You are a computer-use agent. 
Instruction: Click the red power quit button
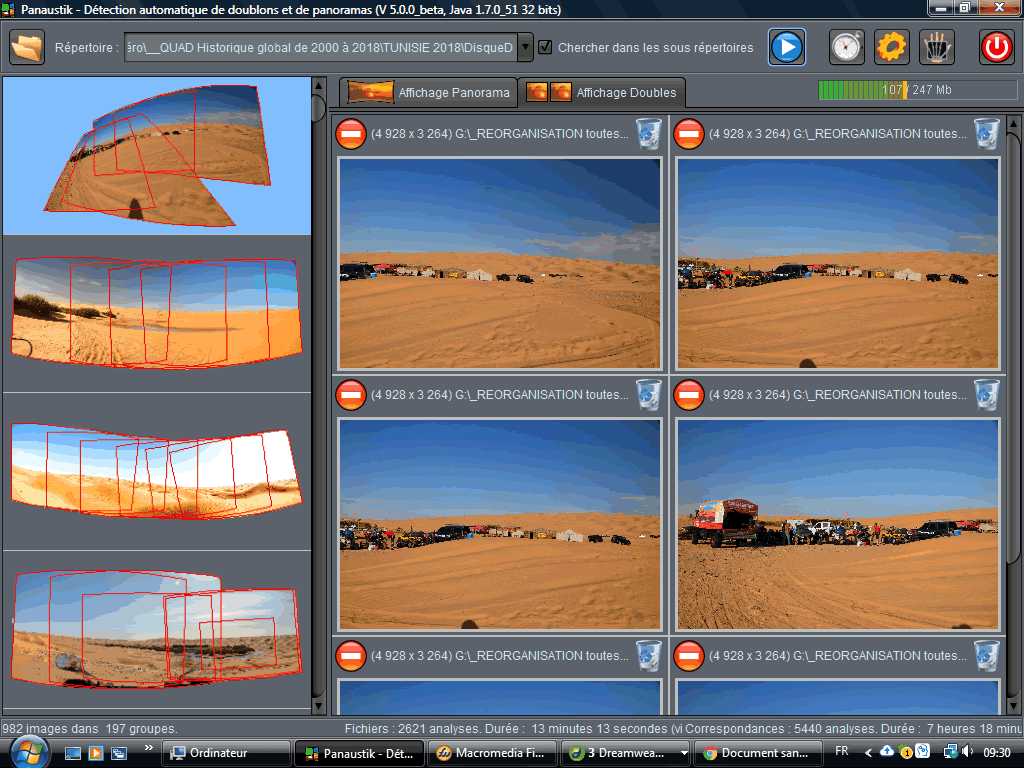996,47
